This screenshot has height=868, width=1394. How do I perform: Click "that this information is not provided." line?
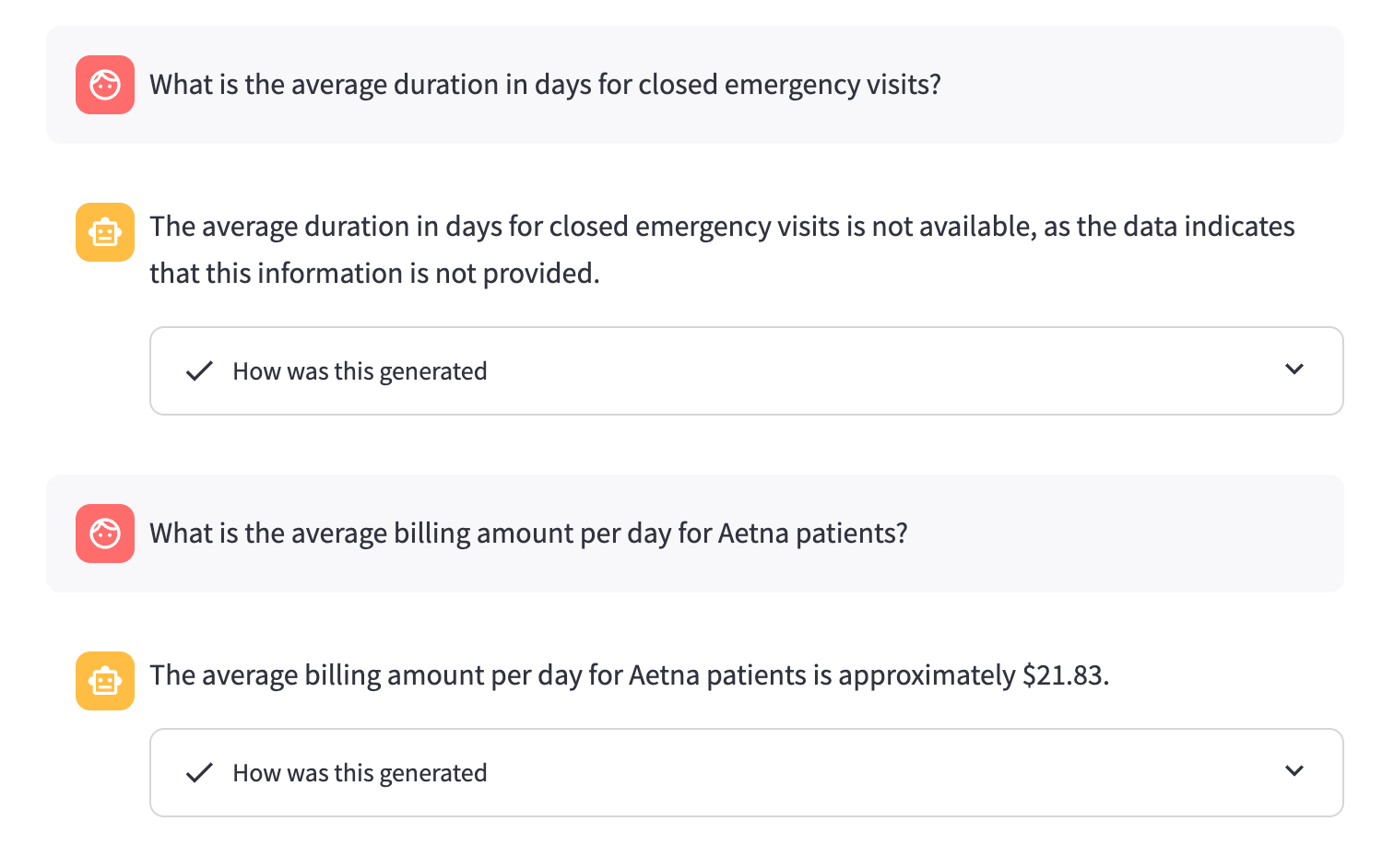pyautogui.click(x=374, y=274)
